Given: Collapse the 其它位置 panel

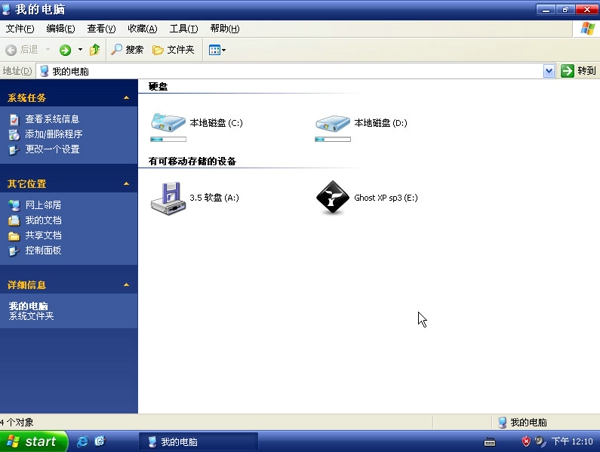Looking at the screenshot, I should pyautogui.click(x=126, y=184).
